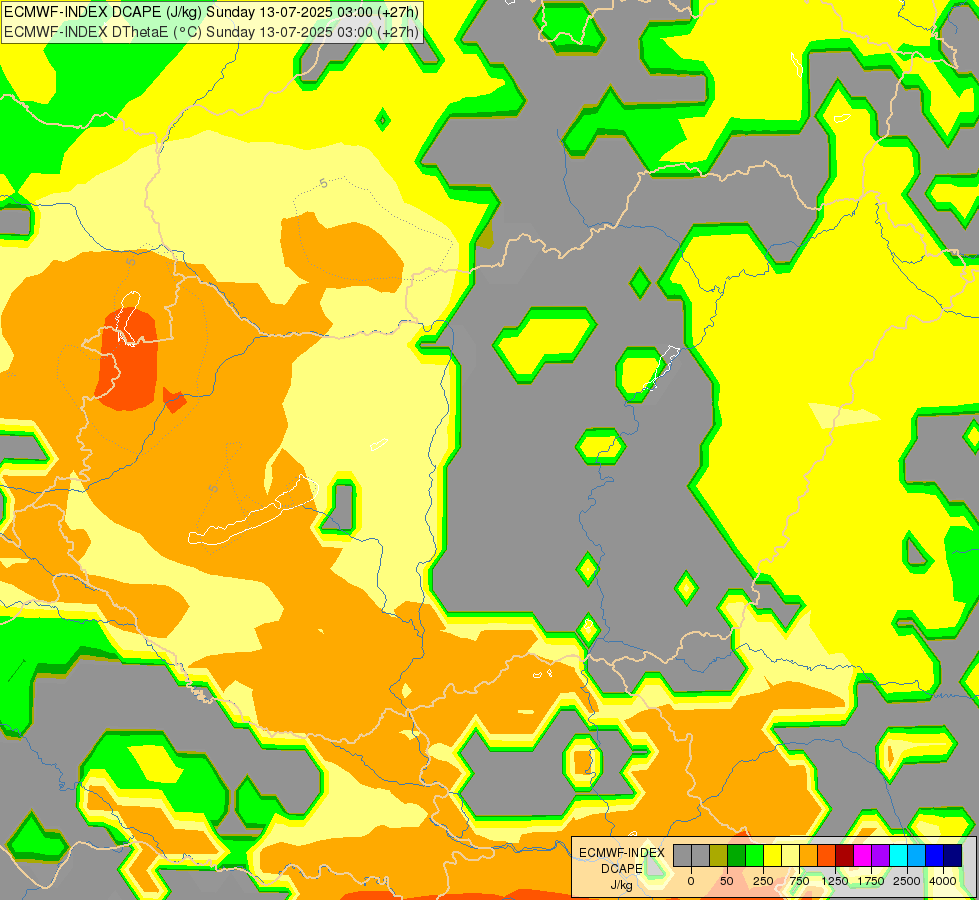Viewport: 979px width, 900px height.
Task: Click the medium blue legend swatch
Action: click(x=935, y=856)
